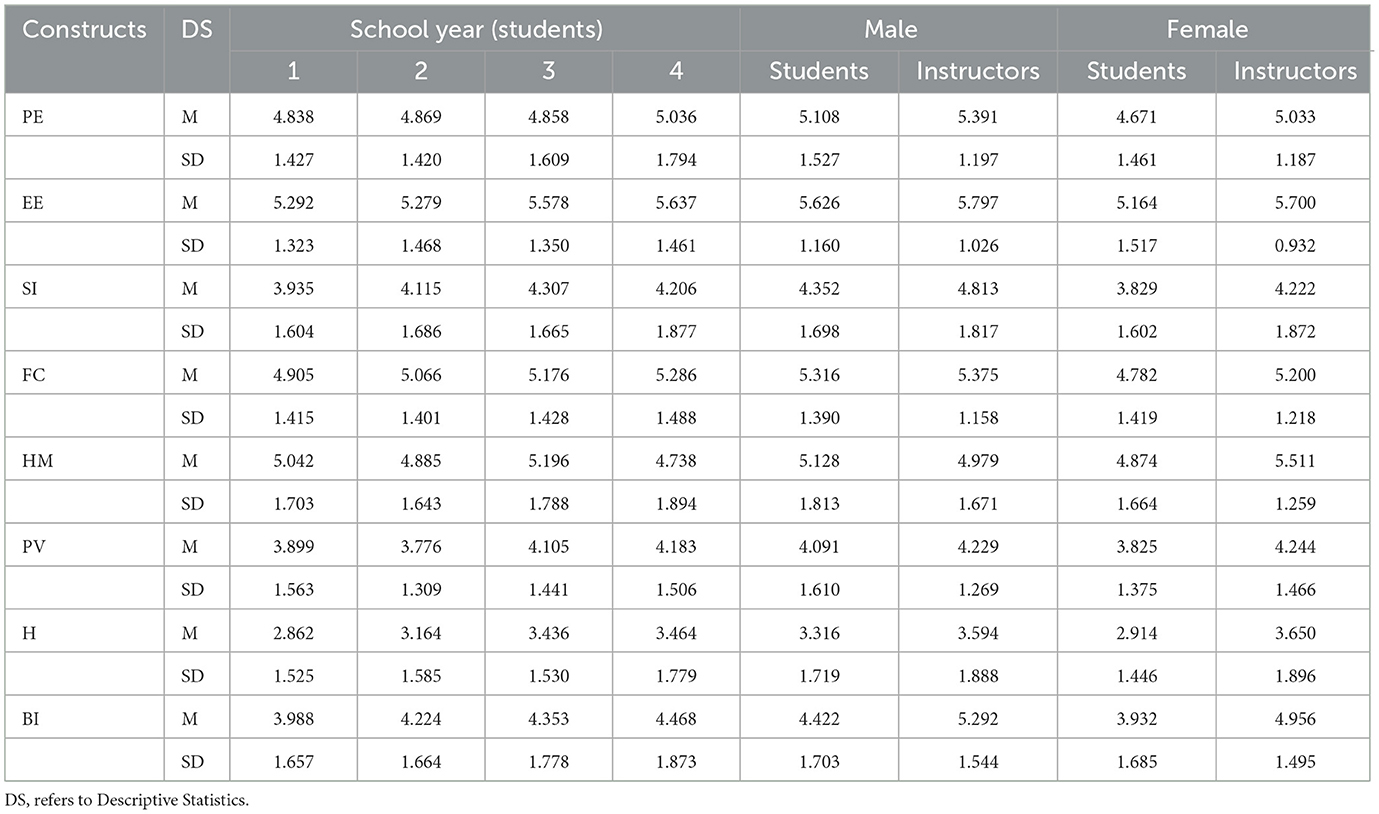This screenshot has width=1379, height=814.
Task: Select the HM construct row label
Action: click(x=35, y=460)
